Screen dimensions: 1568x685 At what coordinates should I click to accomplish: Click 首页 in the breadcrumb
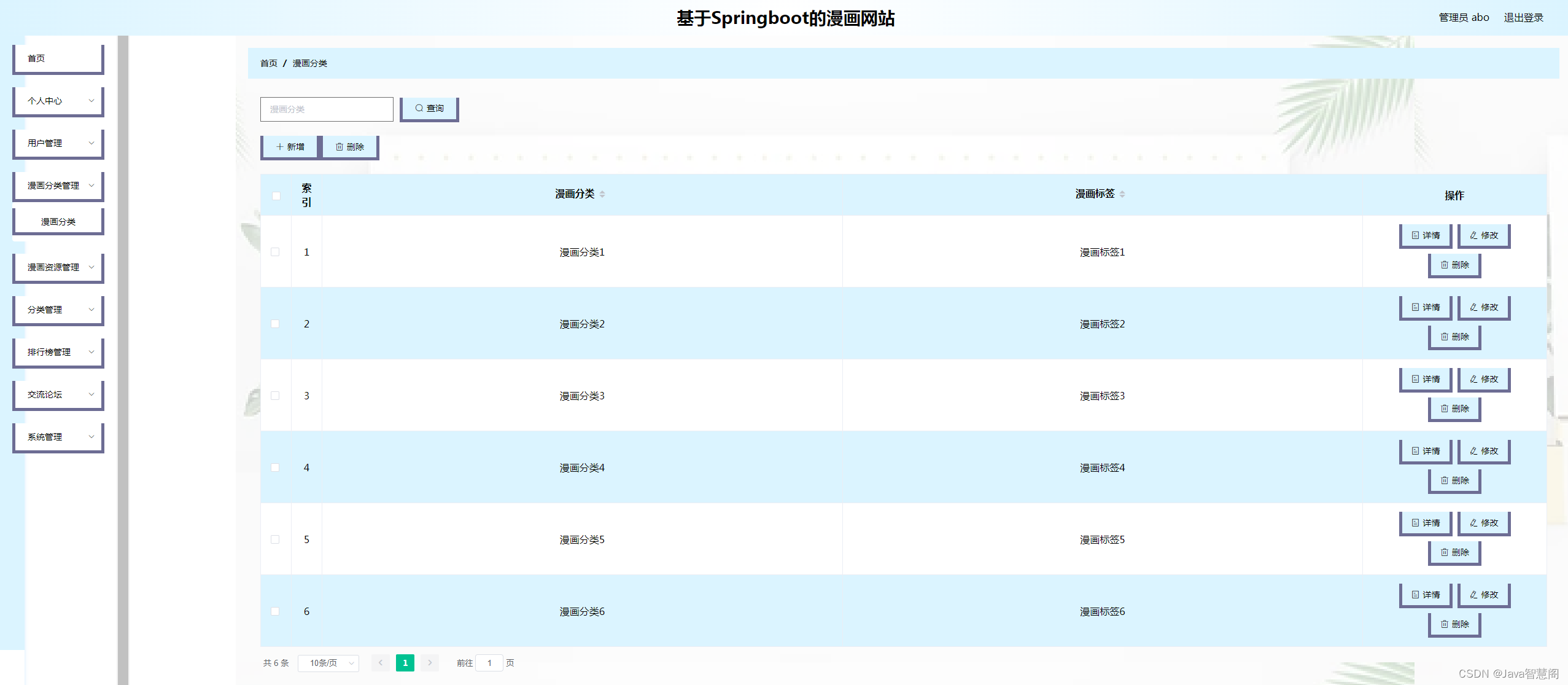point(268,63)
